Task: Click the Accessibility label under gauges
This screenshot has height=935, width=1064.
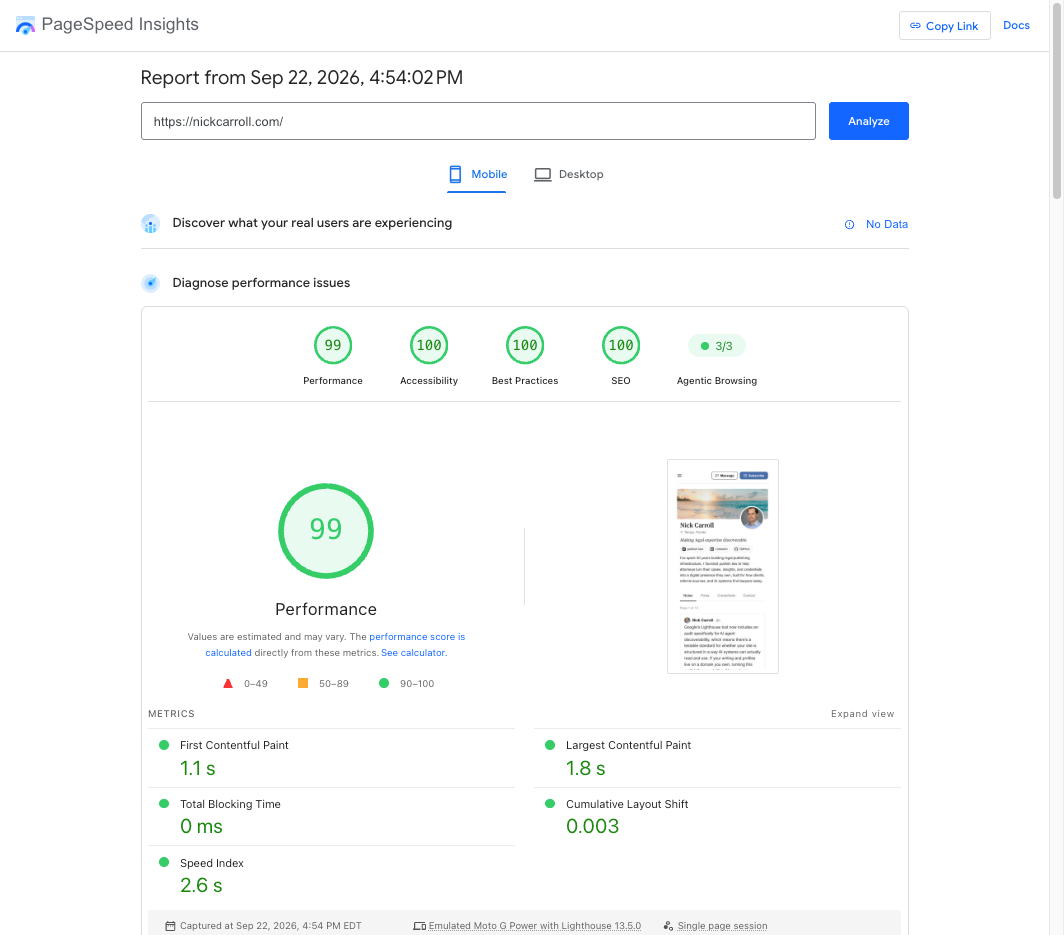Action: [429, 381]
